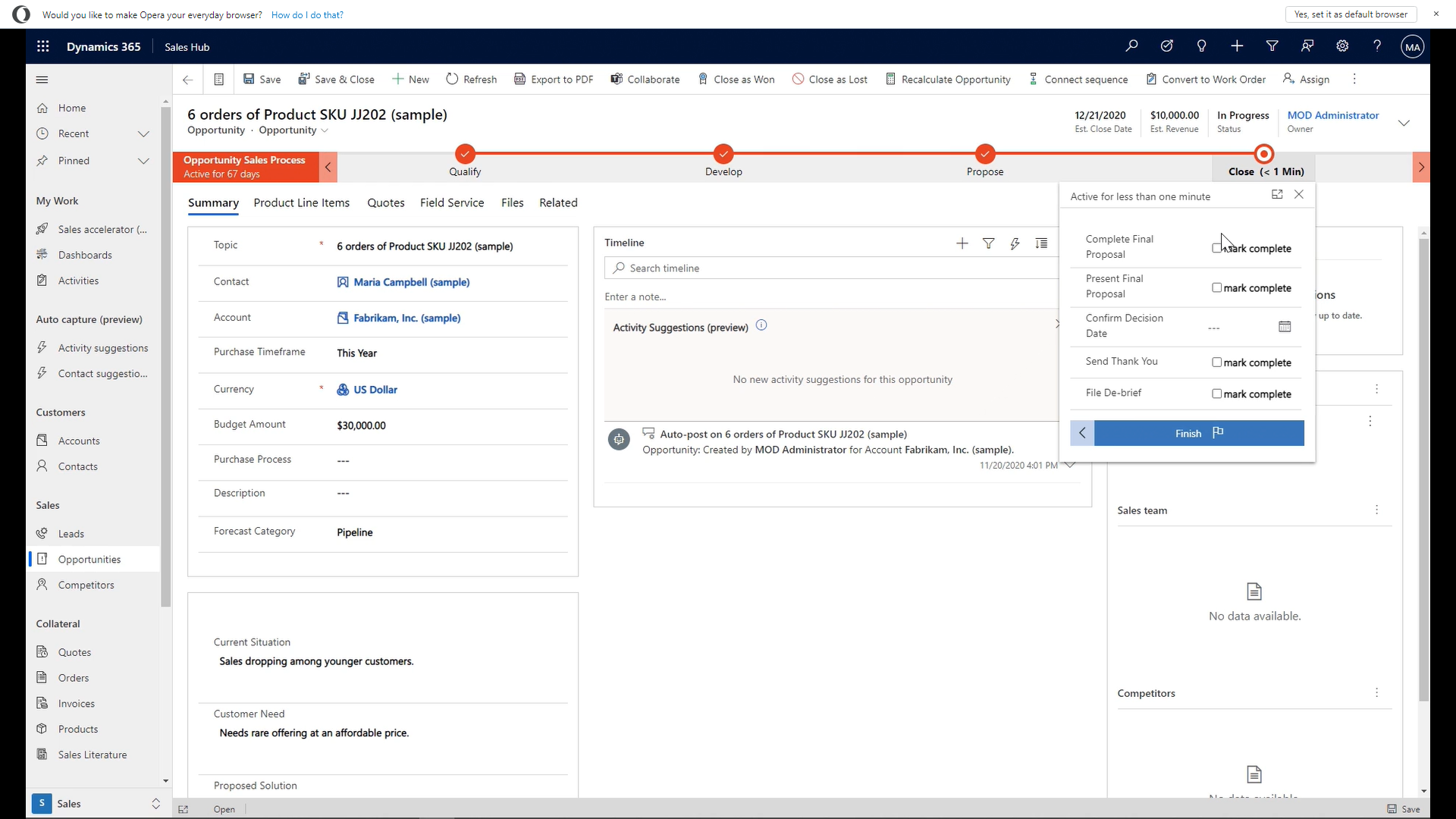Screen dimensions: 1456x819
Task: Open more commands ellipsis in toolbar
Action: click(1354, 79)
